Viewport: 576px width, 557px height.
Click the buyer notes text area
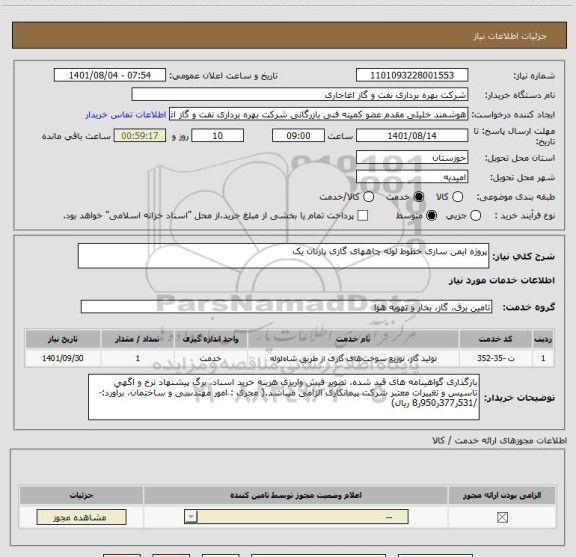284,397
